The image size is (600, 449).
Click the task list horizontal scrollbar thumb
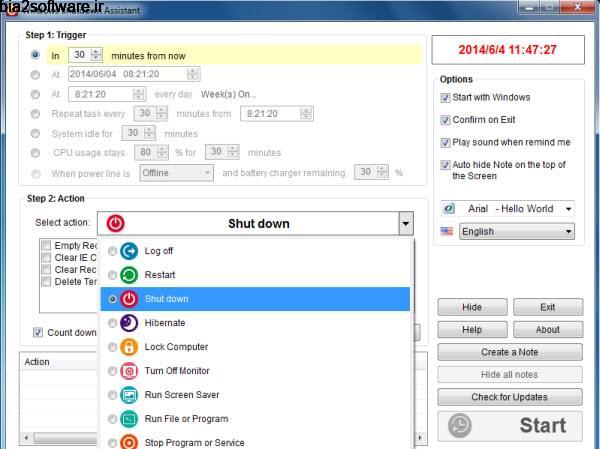click(66, 438)
